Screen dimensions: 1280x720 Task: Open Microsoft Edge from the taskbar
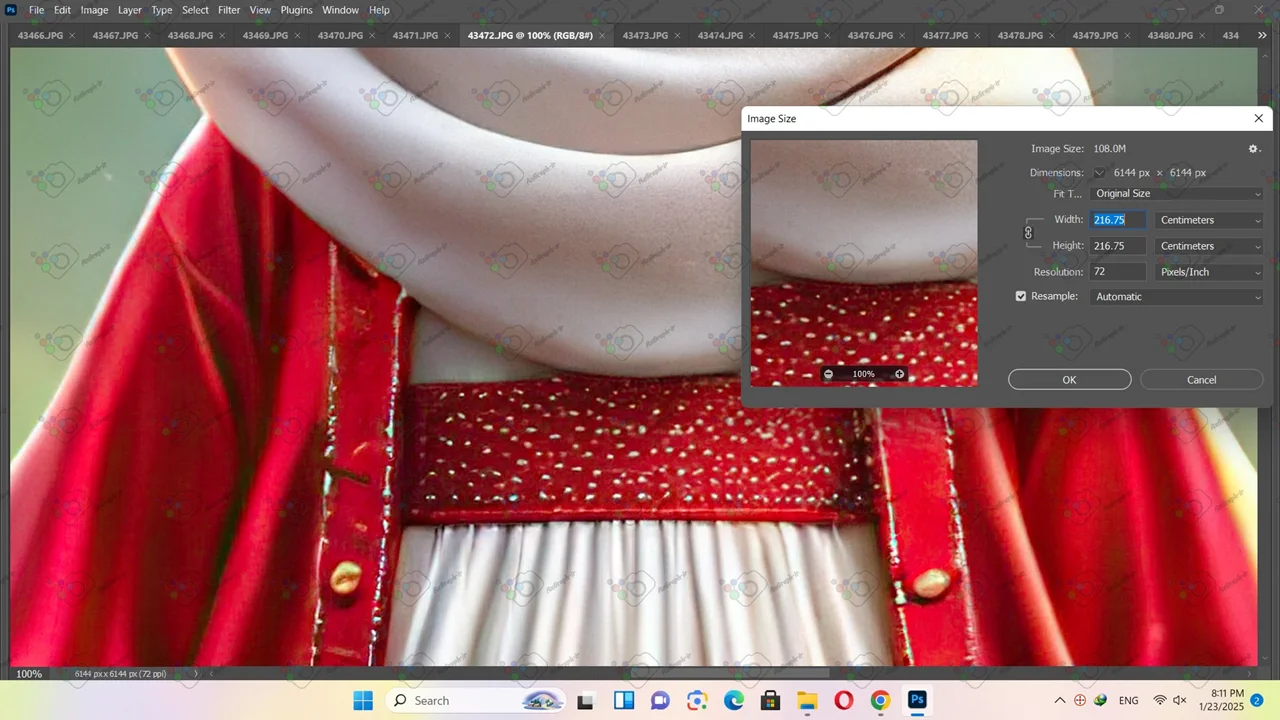coord(734,700)
